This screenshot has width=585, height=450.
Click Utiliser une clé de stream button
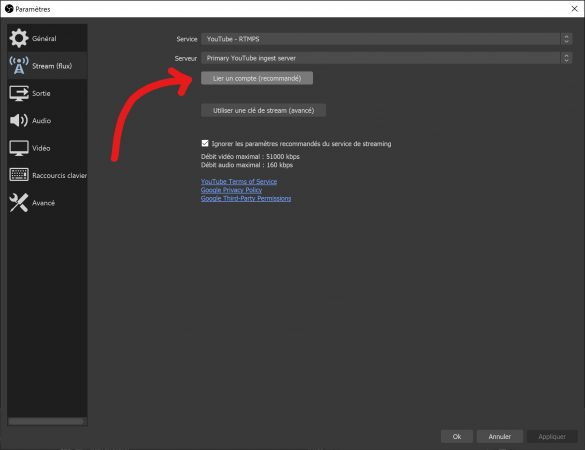click(263, 110)
